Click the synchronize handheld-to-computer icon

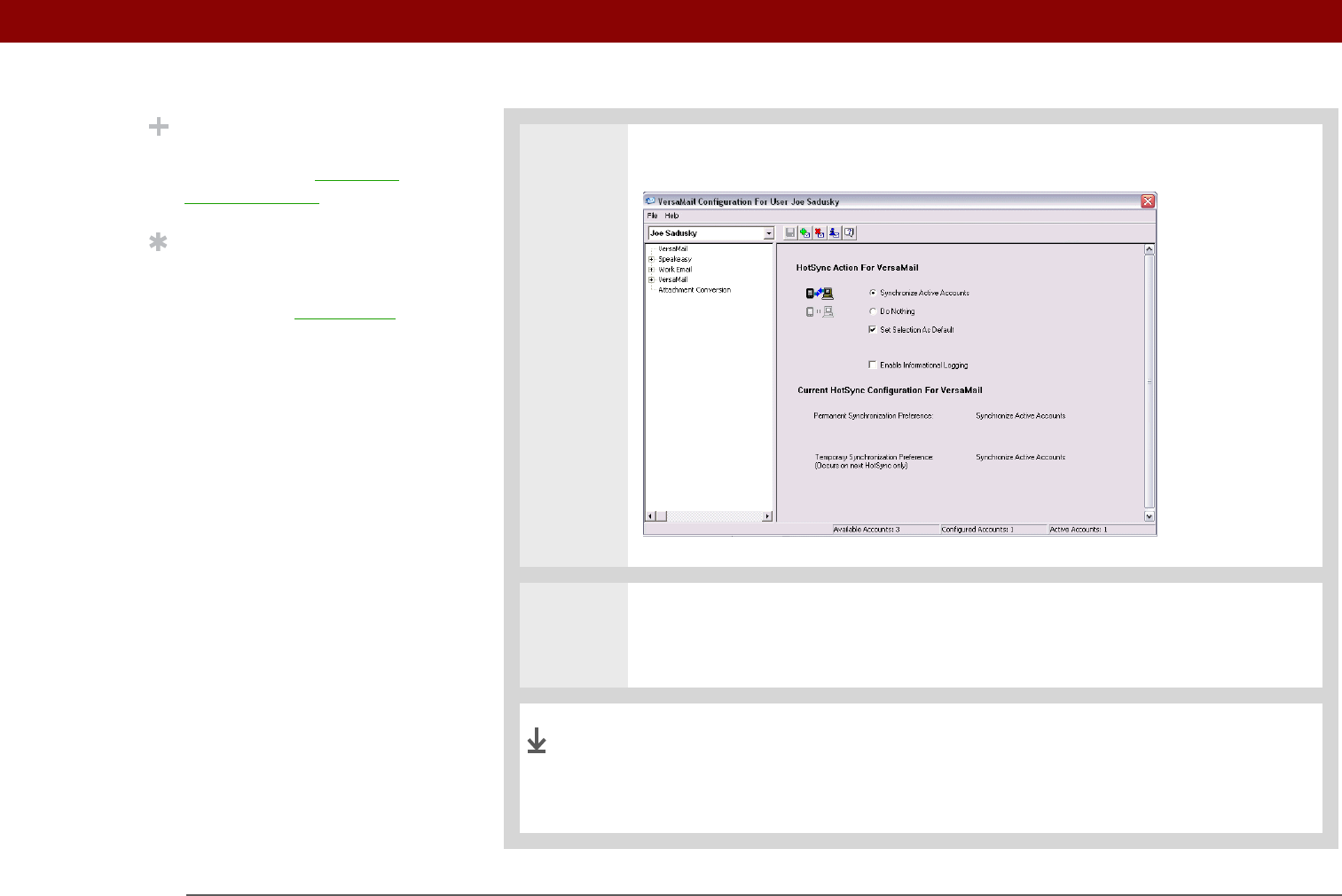(820, 294)
